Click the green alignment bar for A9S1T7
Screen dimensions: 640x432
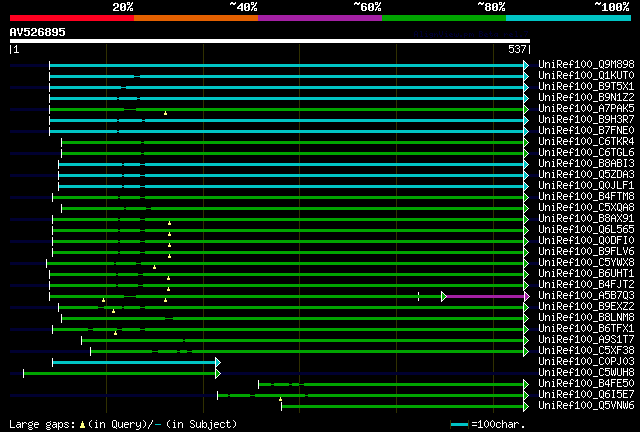point(303,340)
